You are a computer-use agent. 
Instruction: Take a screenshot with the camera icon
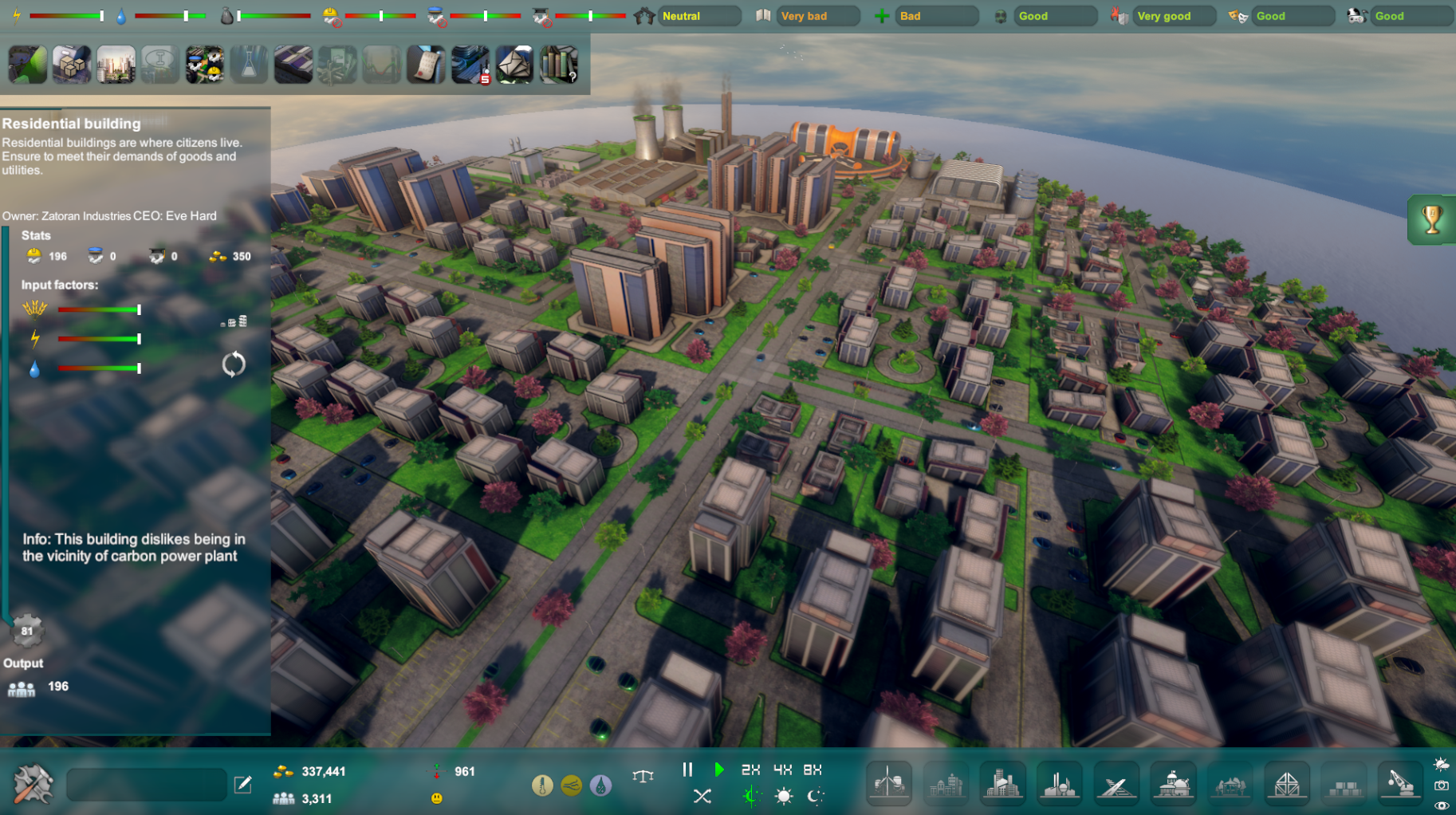click(x=1442, y=785)
